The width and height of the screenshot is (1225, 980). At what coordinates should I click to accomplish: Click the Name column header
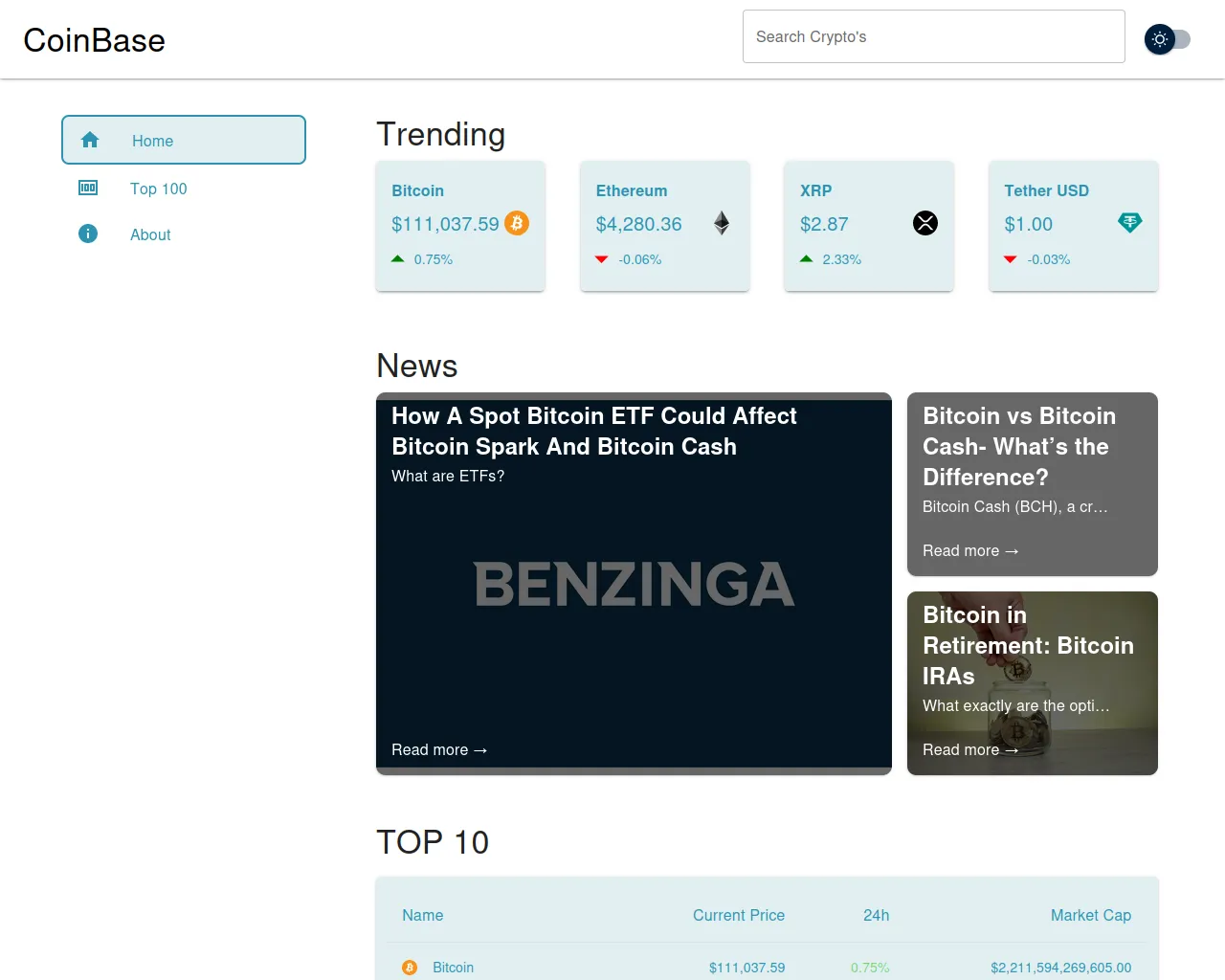click(x=423, y=915)
